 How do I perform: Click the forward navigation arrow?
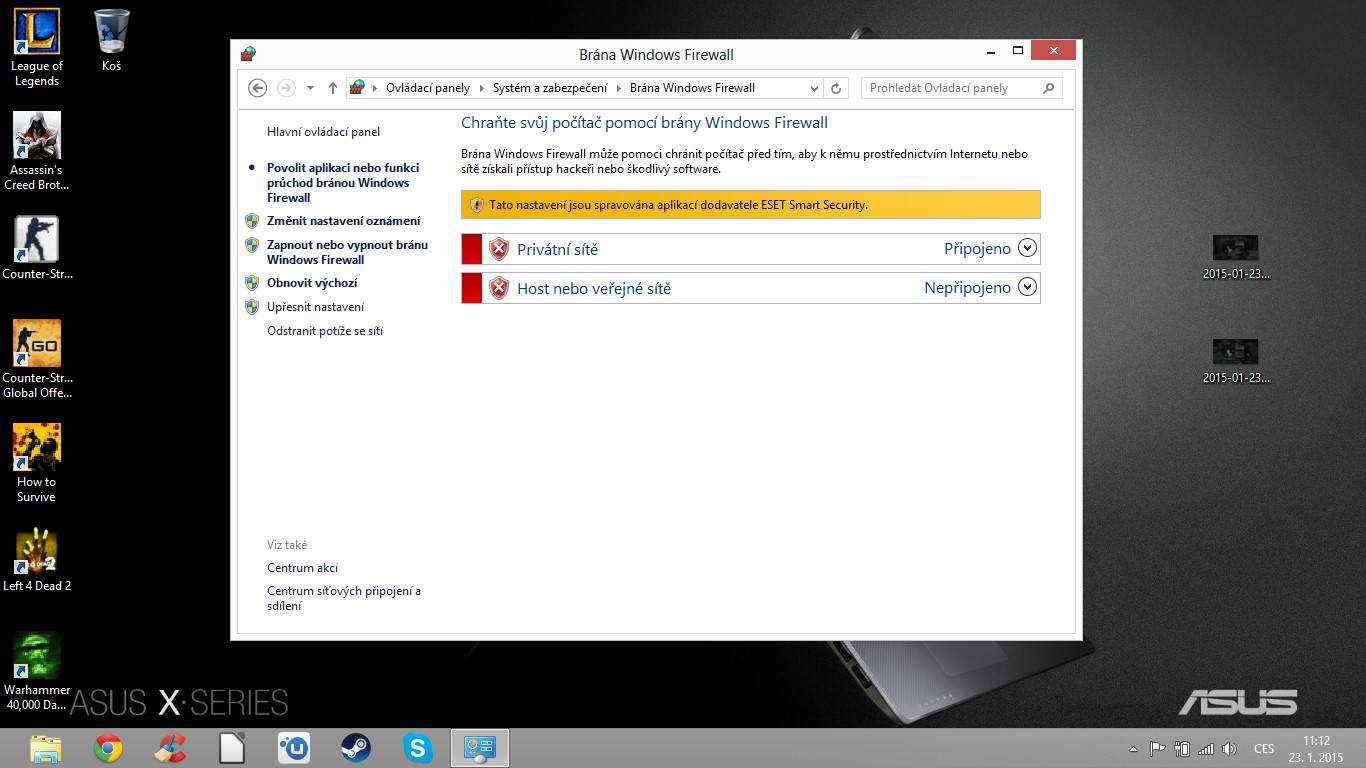click(x=286, y=88)
